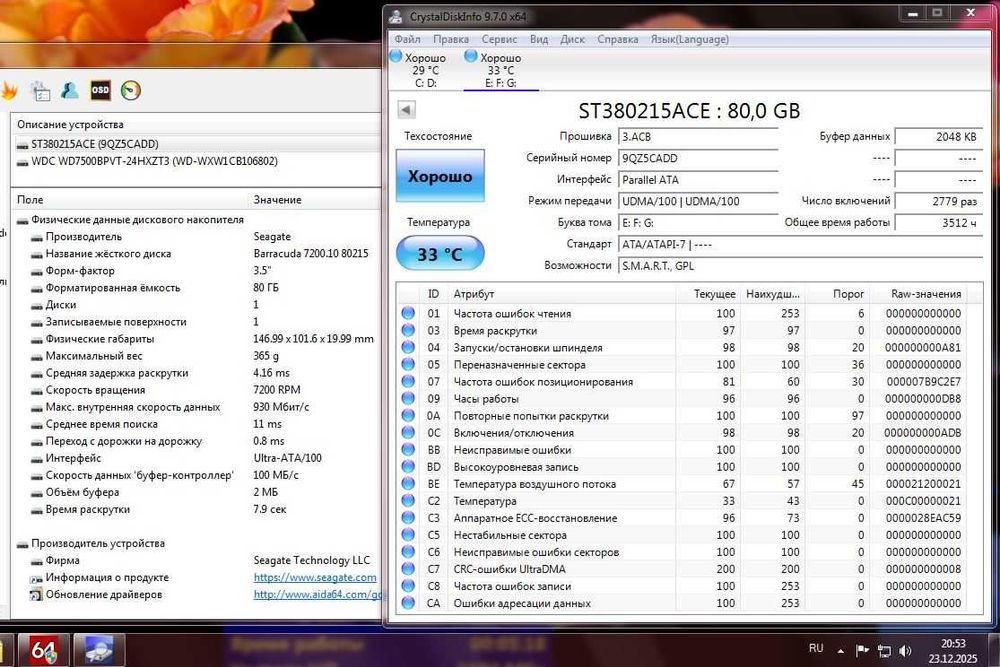This screenshot has width=1000, height=667.
Task: Click status dot of attribute 09 Часы работы
Action: pyautogui.click(x=408, y=399)
